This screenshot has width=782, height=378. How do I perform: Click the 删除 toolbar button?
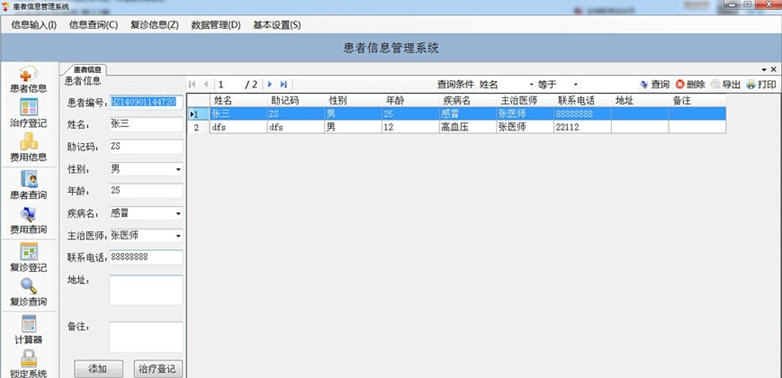pos(691,85)
